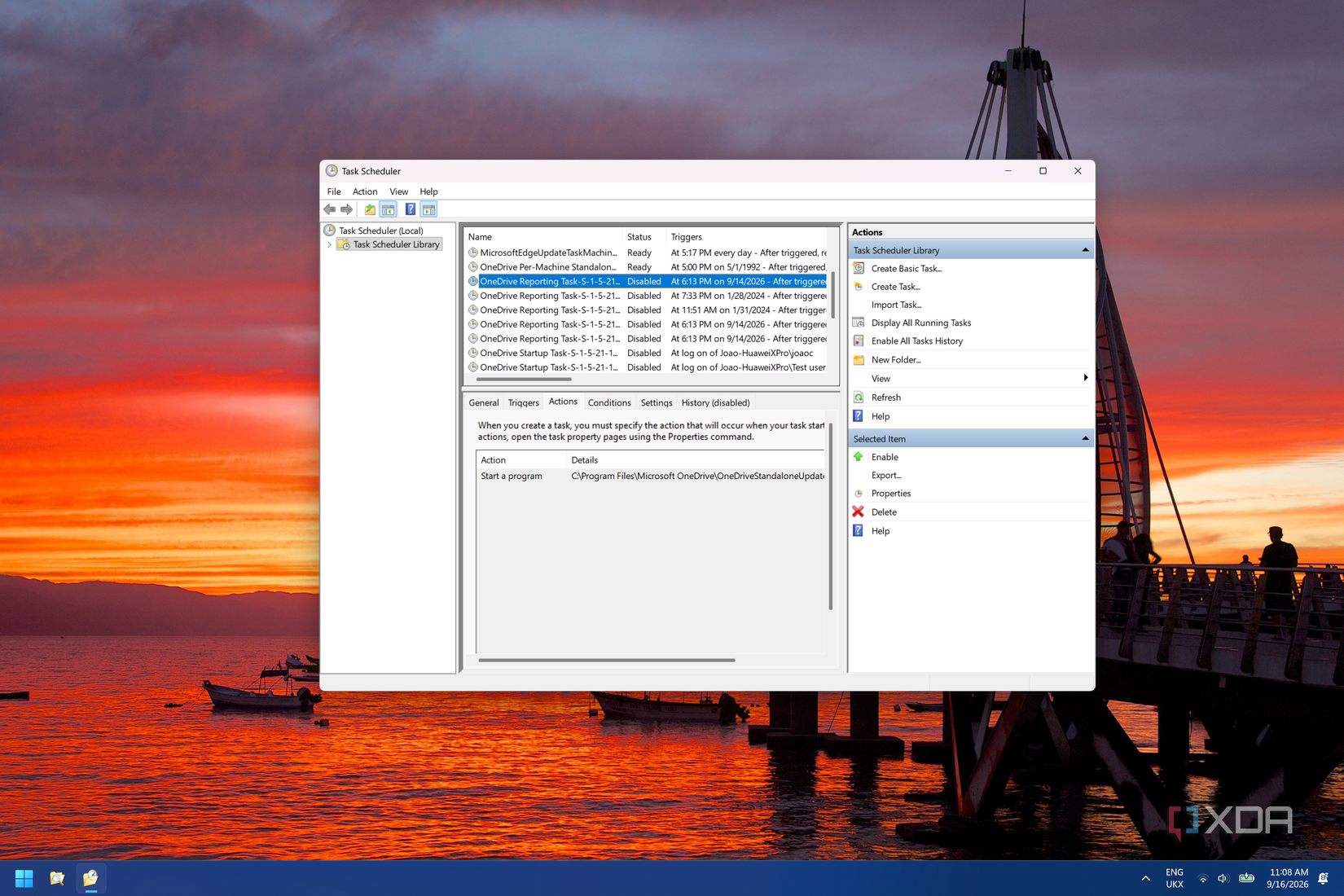
Task: Click the Wi-Fi network tray icon
Action: [1202, 878]
